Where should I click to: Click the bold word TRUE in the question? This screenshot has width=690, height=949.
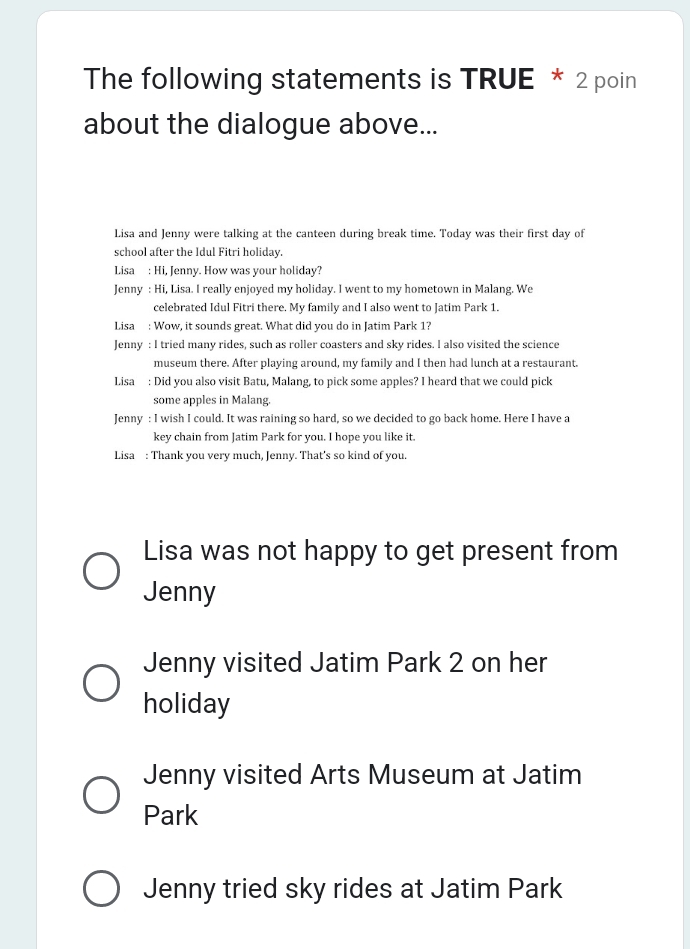497,79
